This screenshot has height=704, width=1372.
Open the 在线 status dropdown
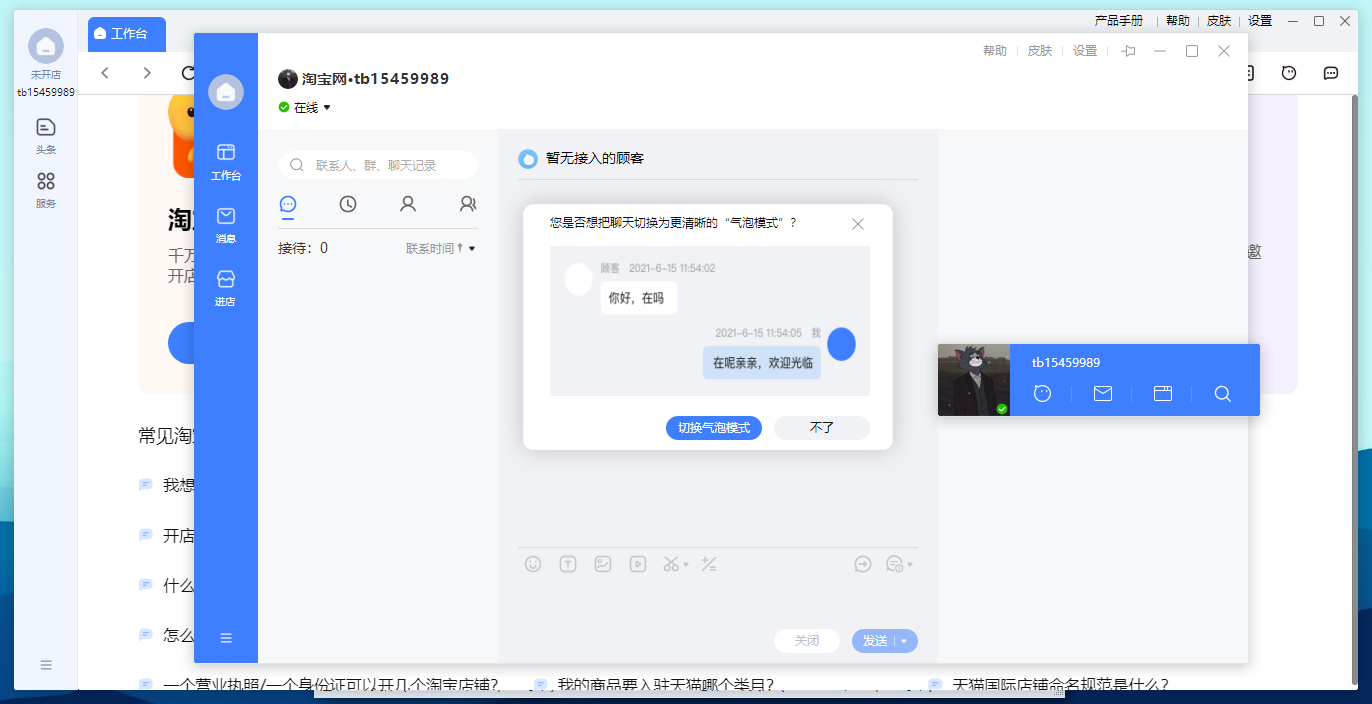pyautogui.click(x=305, y=107)
